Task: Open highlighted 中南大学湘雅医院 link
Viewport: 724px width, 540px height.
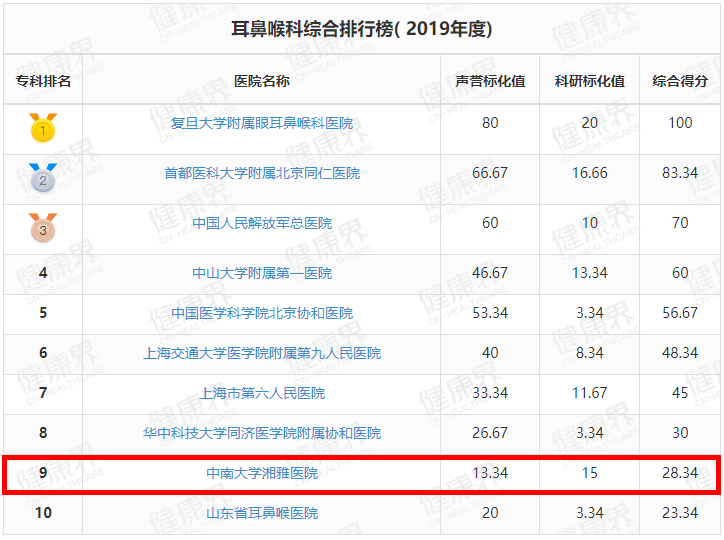Action: point(262,473)
